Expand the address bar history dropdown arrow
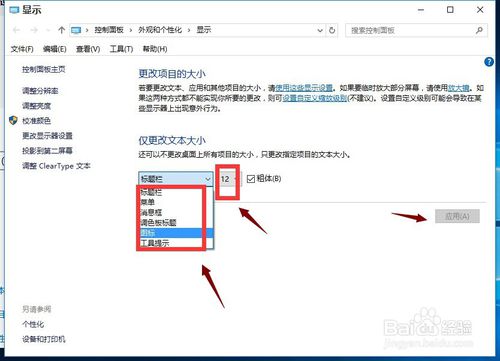500x361 pixels. 320,30
